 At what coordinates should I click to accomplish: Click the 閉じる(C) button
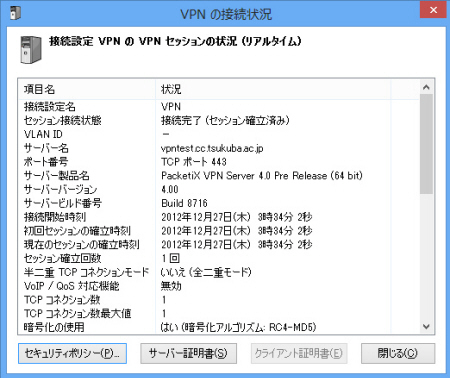coord(398,353)
